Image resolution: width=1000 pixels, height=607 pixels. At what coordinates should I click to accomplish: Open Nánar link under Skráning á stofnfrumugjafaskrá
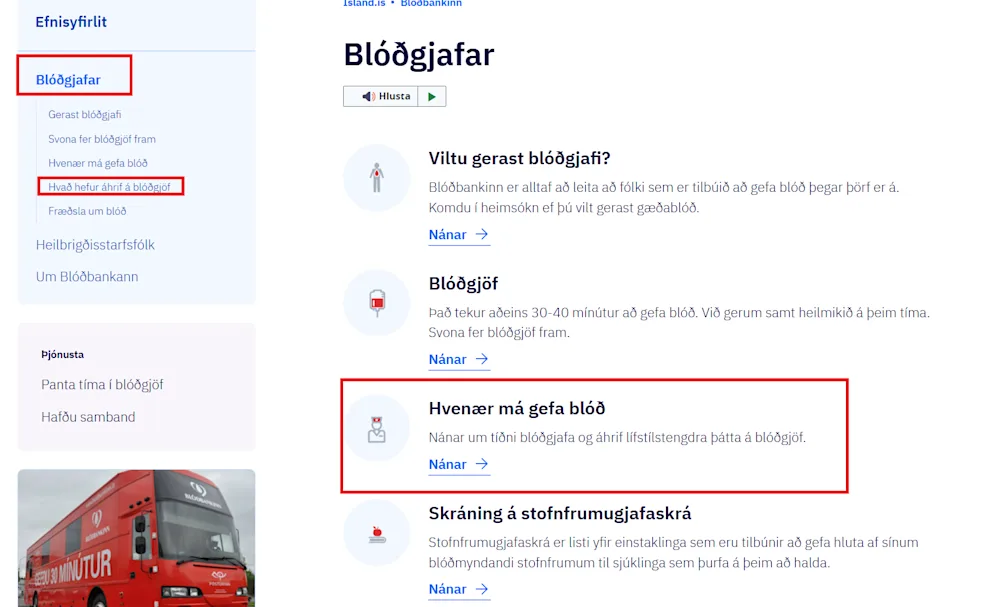coord(459,589)
